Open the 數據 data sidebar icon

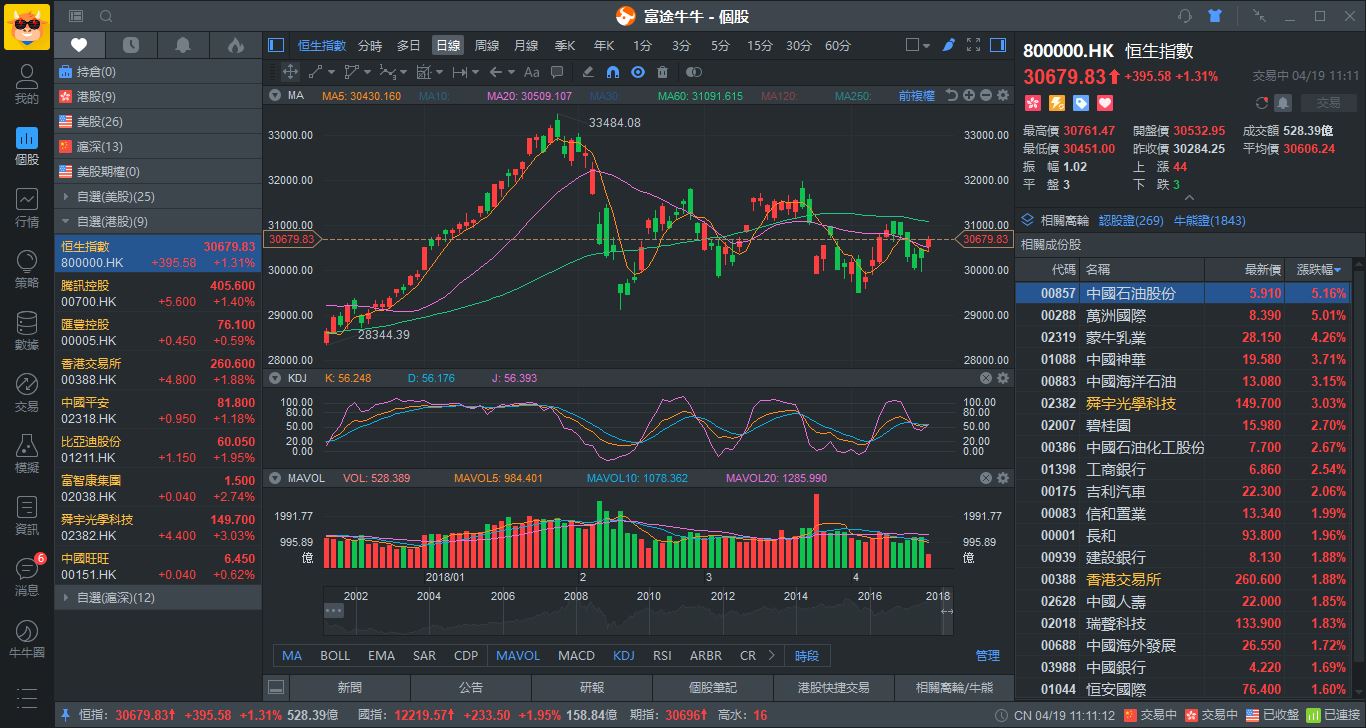27,332
